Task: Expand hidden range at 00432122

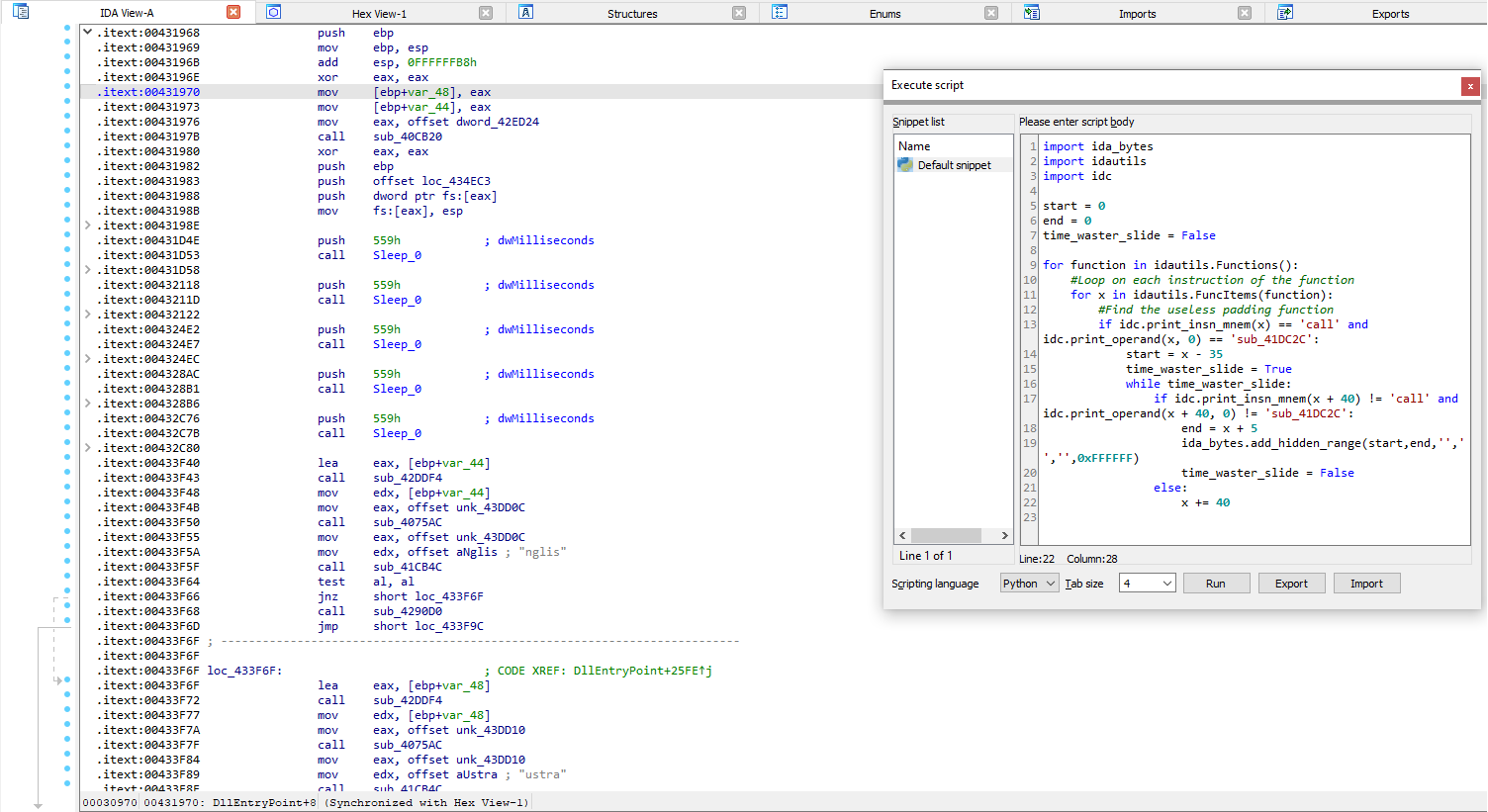Action: click(x=88, y=315)
